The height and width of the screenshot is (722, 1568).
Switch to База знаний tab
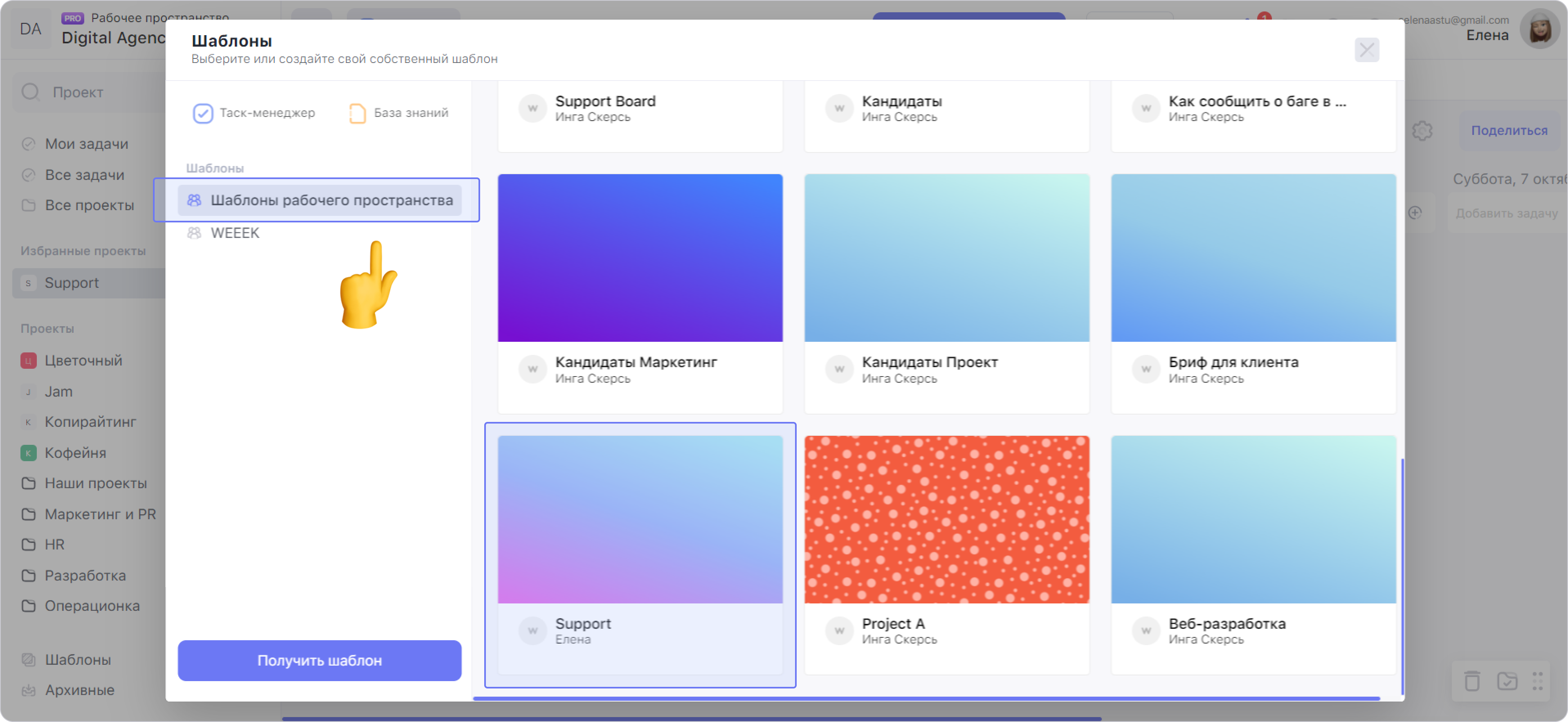click(399, 113)
